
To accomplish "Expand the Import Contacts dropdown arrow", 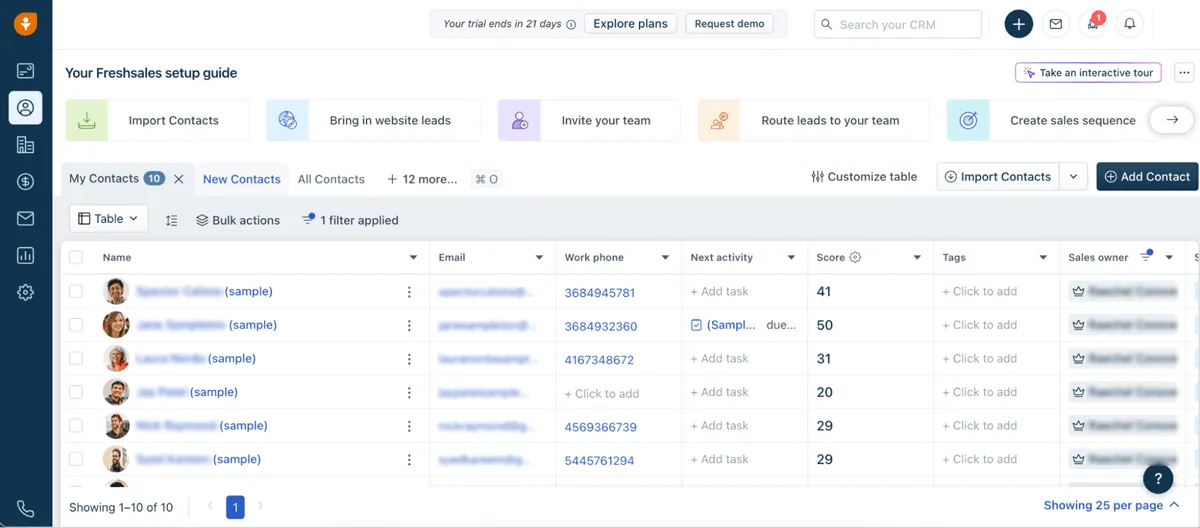I will click(1073, 177).
